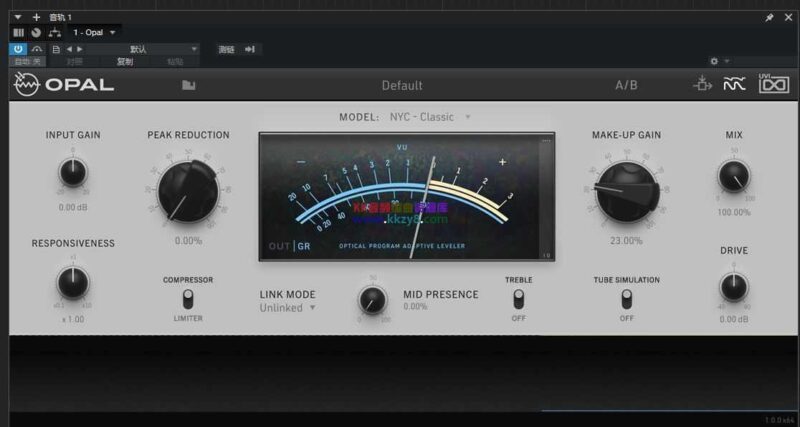Click the Opal waveform logo icon
The image size is (800, 427).
tap(27, 85)
